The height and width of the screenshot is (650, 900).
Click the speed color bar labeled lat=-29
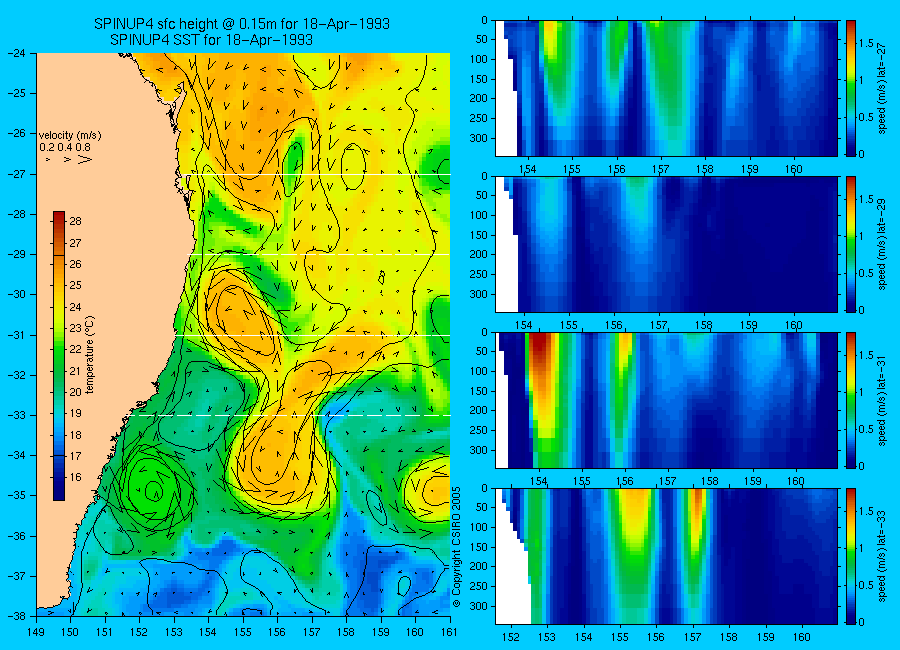(851, 245)
